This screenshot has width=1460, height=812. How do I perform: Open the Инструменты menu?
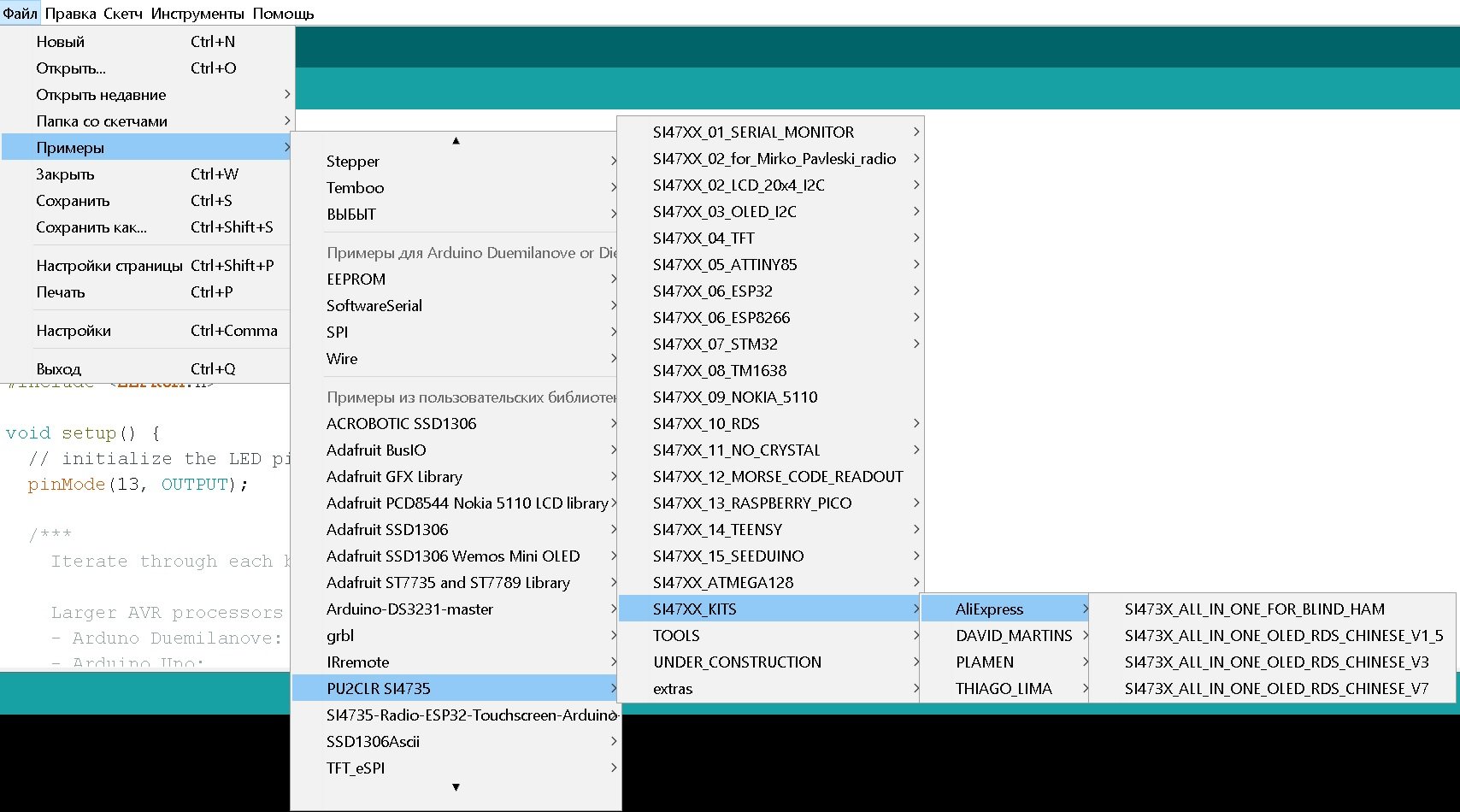pyautogui.click(x=197, y=14)
